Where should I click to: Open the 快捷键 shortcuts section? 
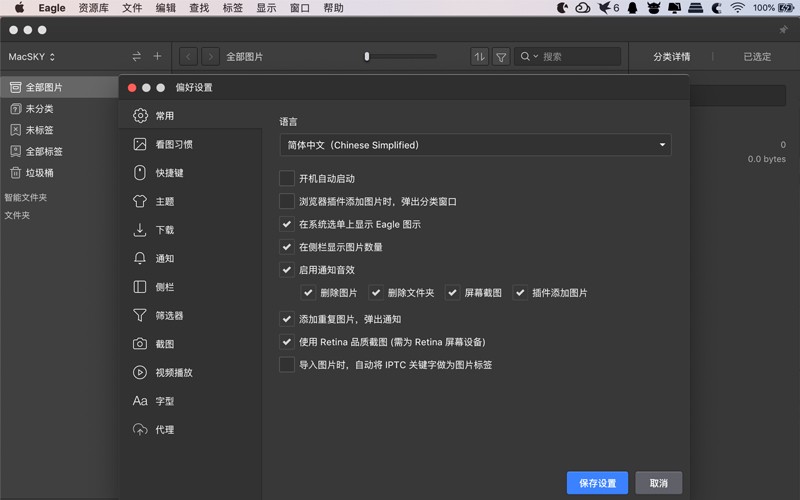pos(190,173)
